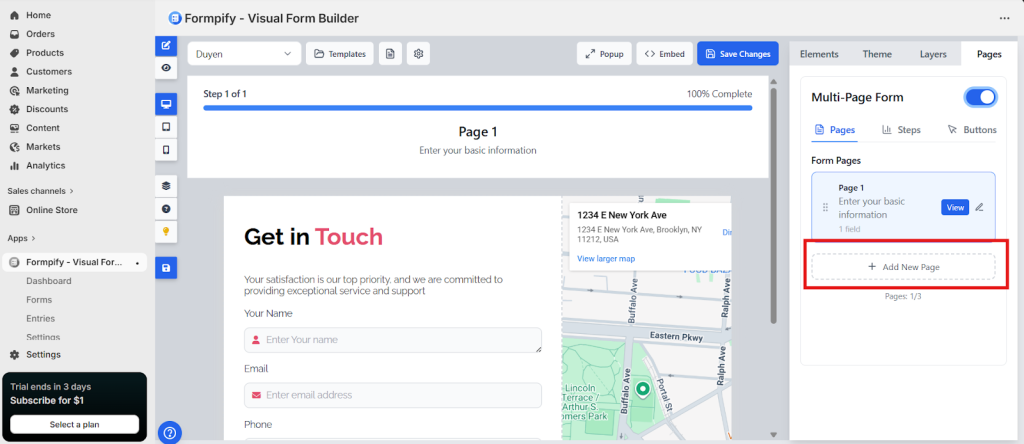Viewport: 1024px width, 444px height.
Task: Click pencil icon to edit Page 1
Action: coord(979,207)
